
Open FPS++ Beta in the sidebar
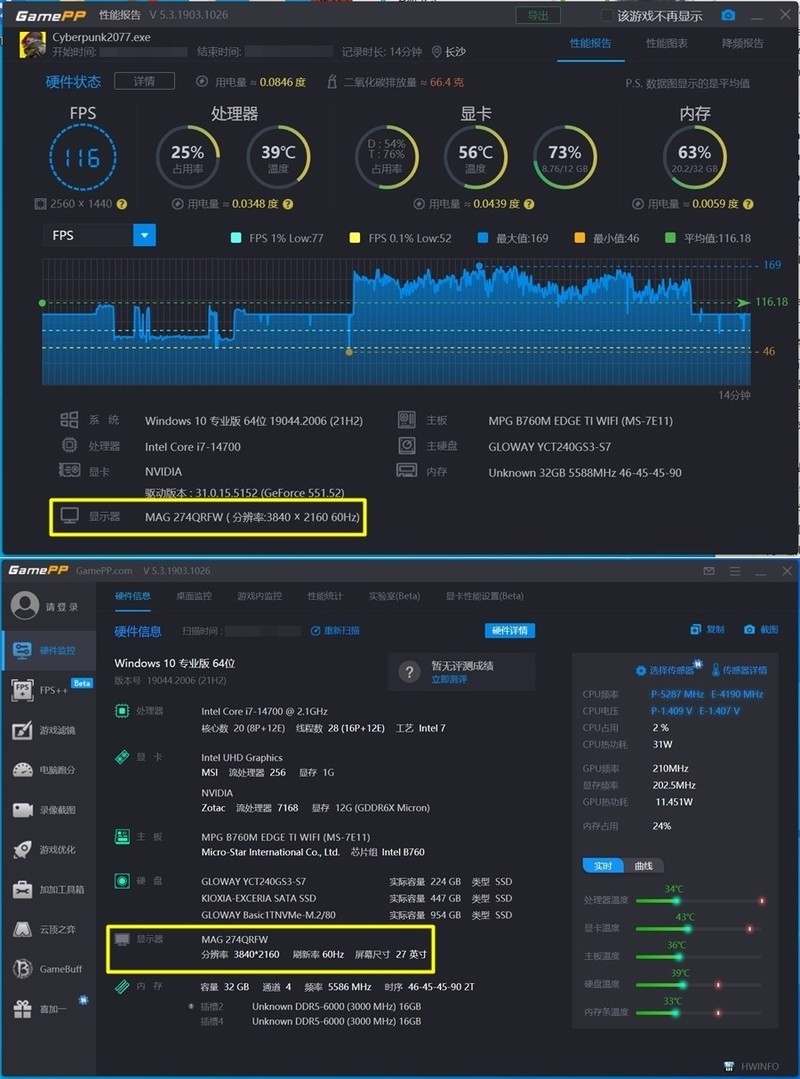48,690
